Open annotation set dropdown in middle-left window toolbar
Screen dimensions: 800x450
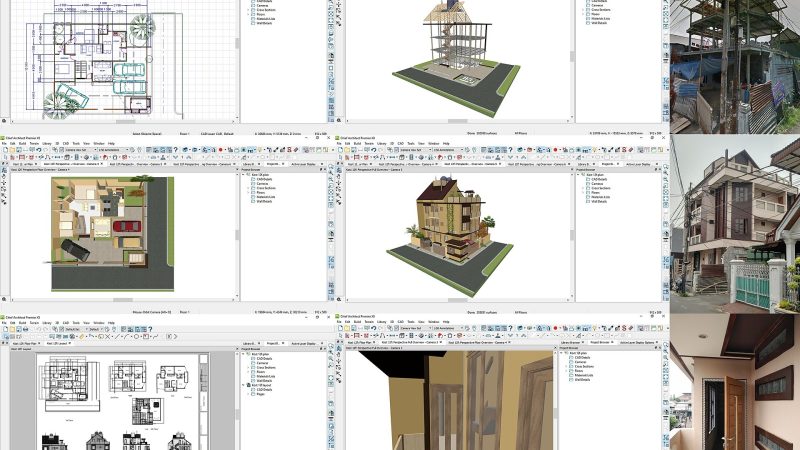click(113, 149)
